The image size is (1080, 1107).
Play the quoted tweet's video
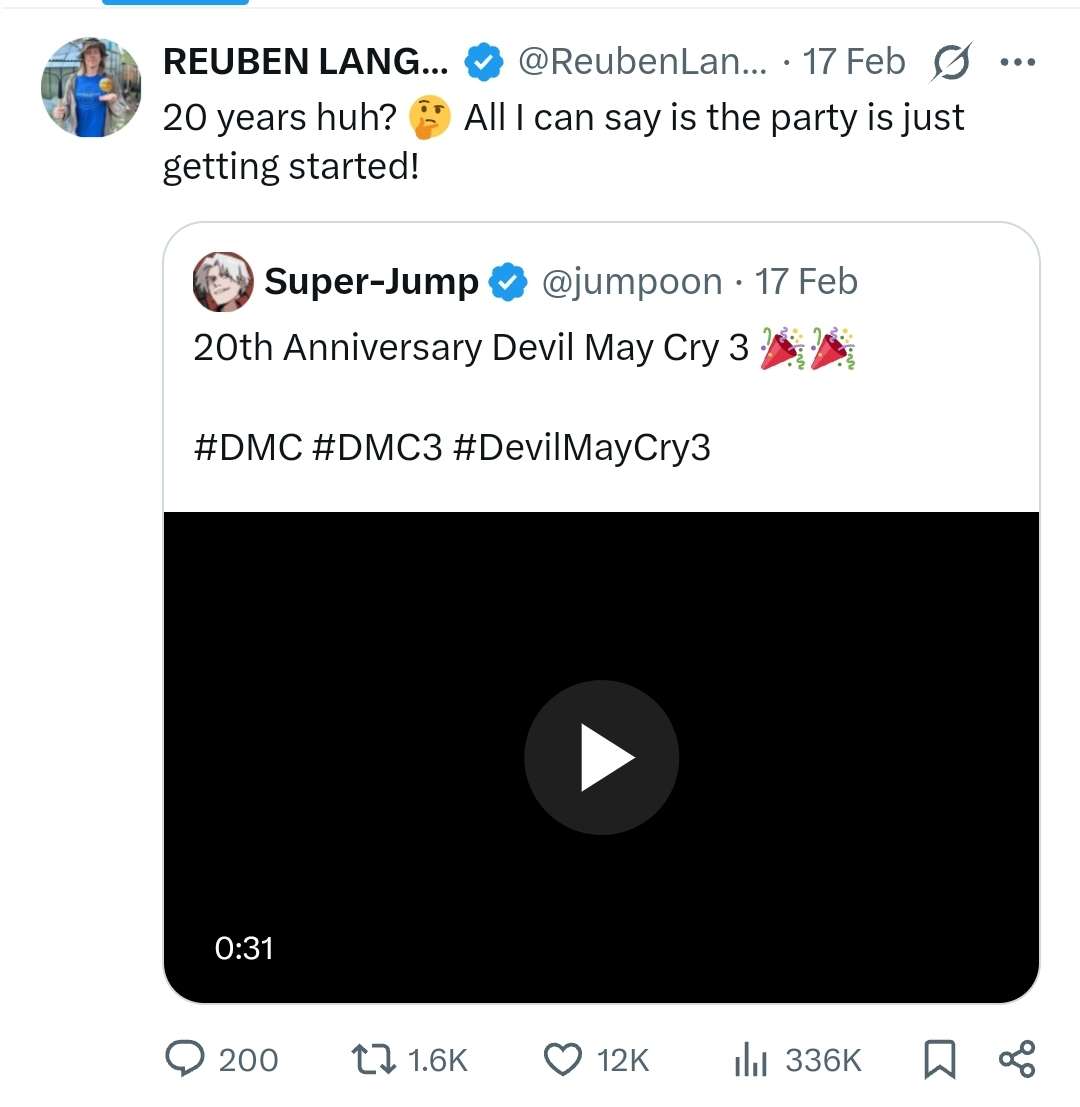pos(601,757)
